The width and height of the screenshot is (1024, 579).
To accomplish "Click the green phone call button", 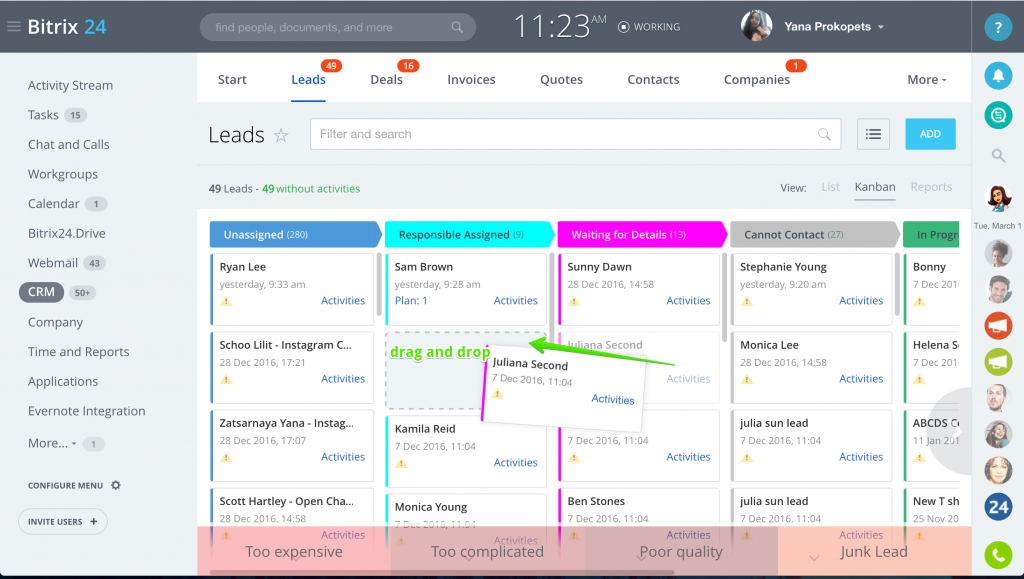I will (x=998, y=555).
